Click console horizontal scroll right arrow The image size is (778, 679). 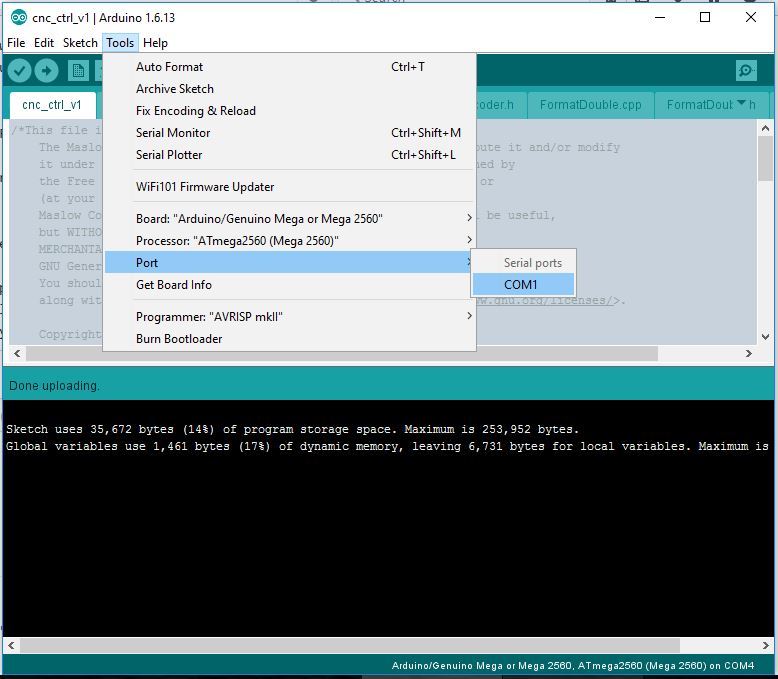tap(766, 645)
